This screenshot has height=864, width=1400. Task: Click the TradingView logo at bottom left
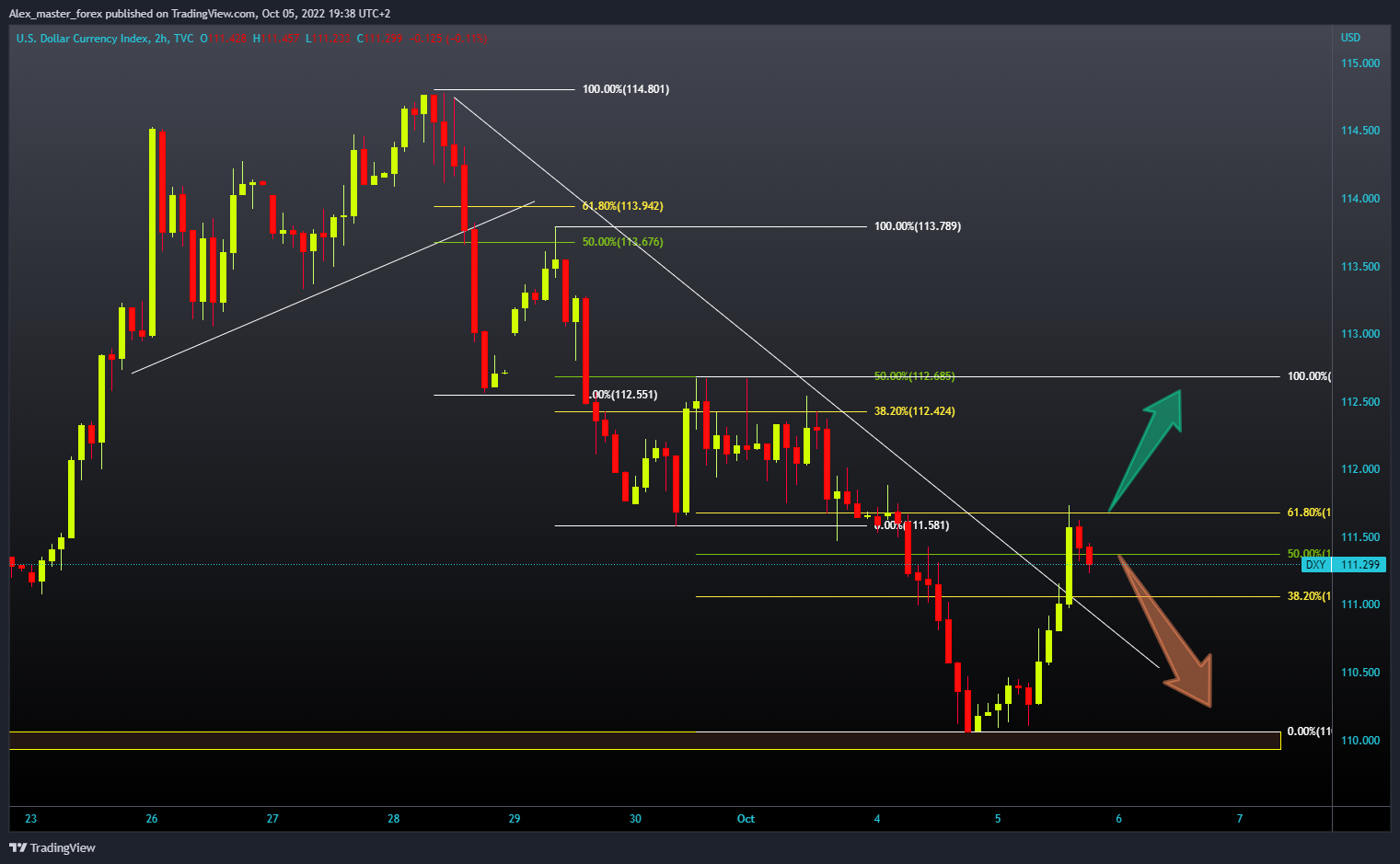52,847
